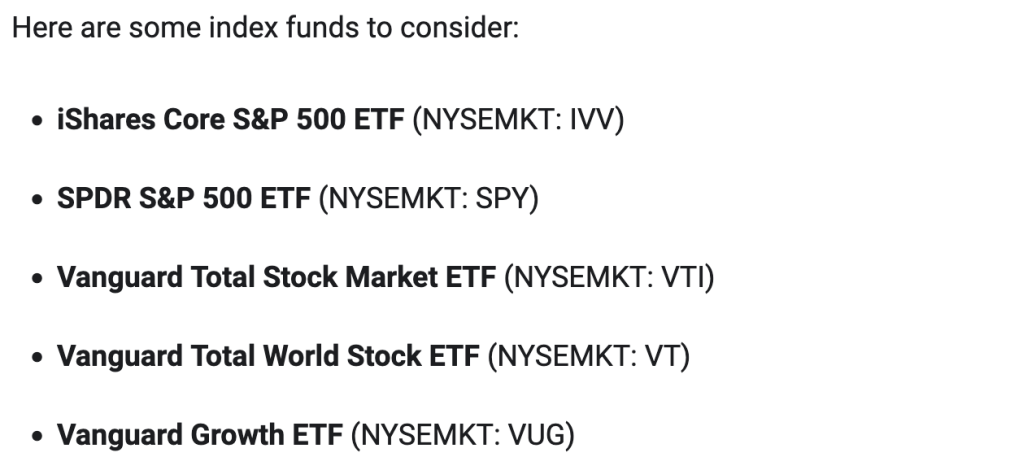Select the SPDR S&P 500 ETF name
1023x470 pixels.
(183, 199)
